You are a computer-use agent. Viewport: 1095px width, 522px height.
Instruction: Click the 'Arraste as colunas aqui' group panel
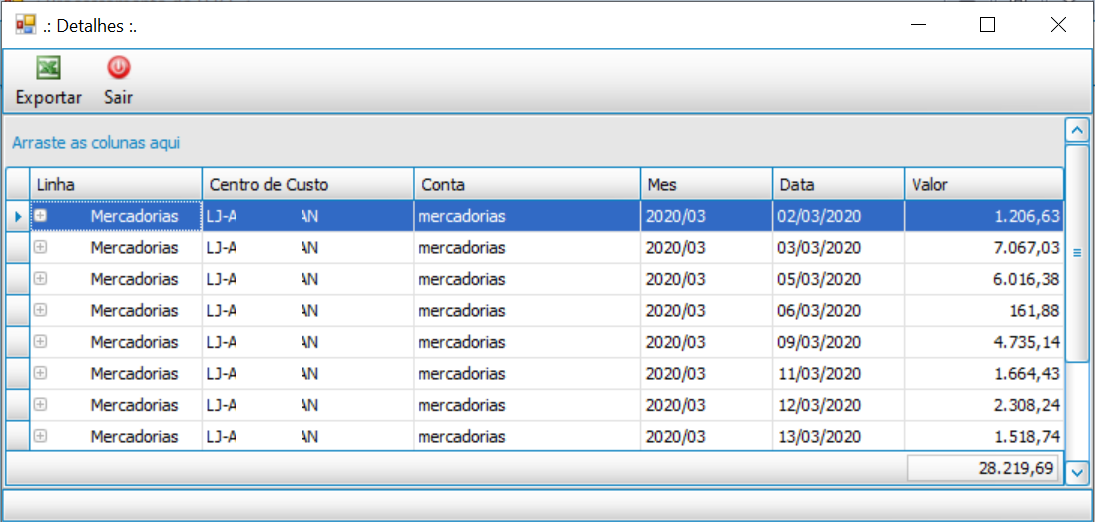coord(534,143)
